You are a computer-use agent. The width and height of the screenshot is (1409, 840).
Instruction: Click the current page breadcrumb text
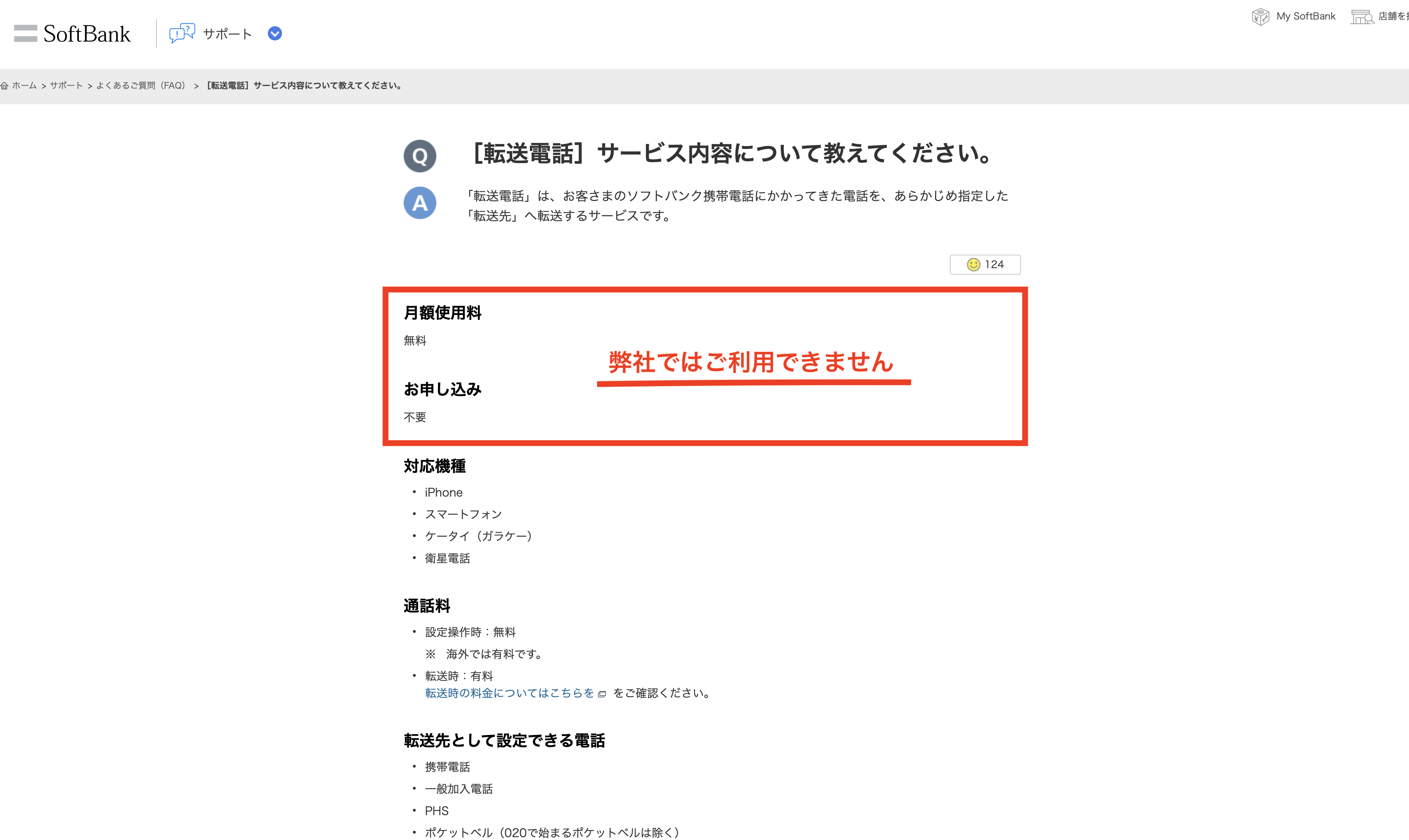(304, 85)
